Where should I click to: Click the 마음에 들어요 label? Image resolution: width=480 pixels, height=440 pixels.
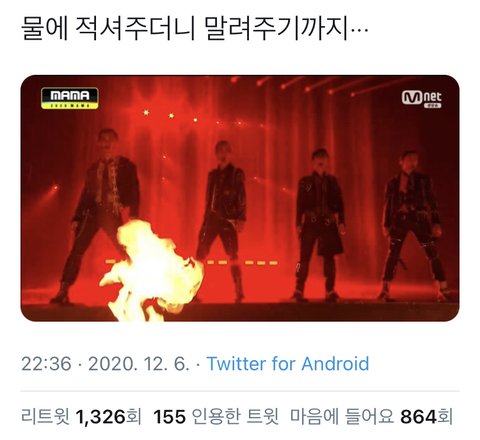[x=342, y=417]
